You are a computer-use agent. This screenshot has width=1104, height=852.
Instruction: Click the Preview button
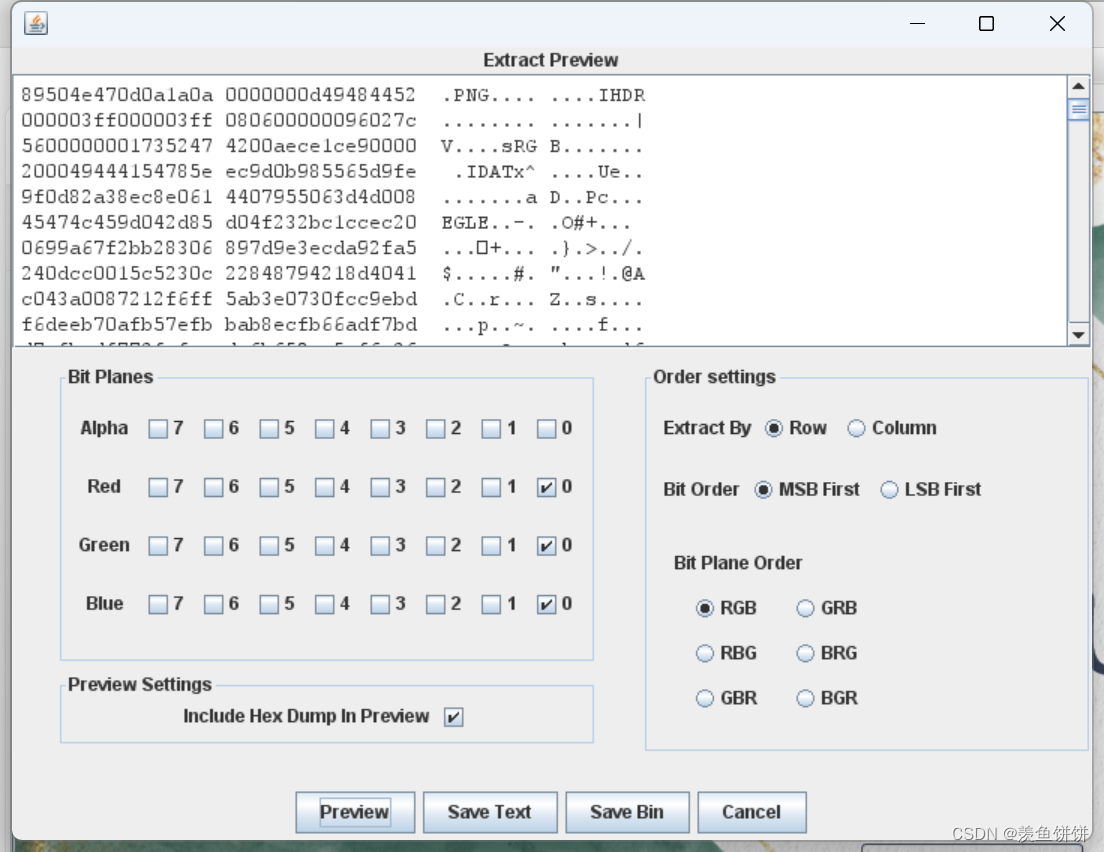coord(354,812)
